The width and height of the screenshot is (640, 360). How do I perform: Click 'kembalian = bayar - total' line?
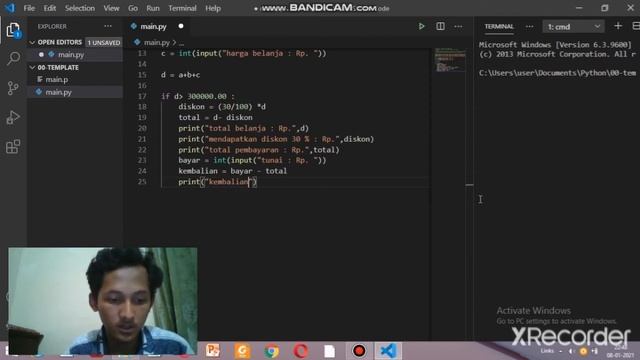tap(233, 171)
